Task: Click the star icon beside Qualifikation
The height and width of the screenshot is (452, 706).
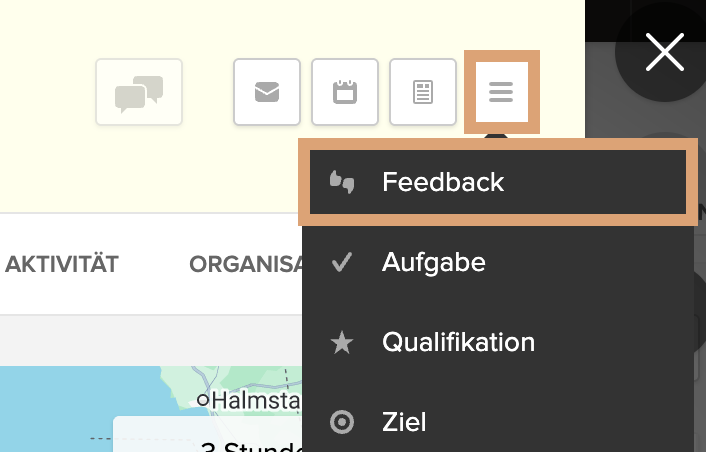Action: pyautogui.click(x=342, y=343)
